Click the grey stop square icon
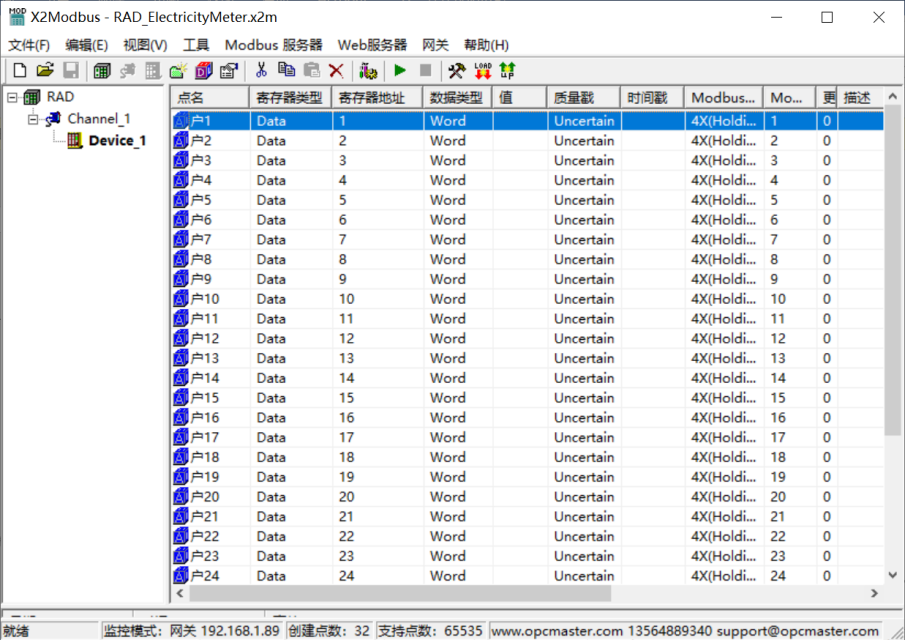905x641 pixels. click(425, 70)
